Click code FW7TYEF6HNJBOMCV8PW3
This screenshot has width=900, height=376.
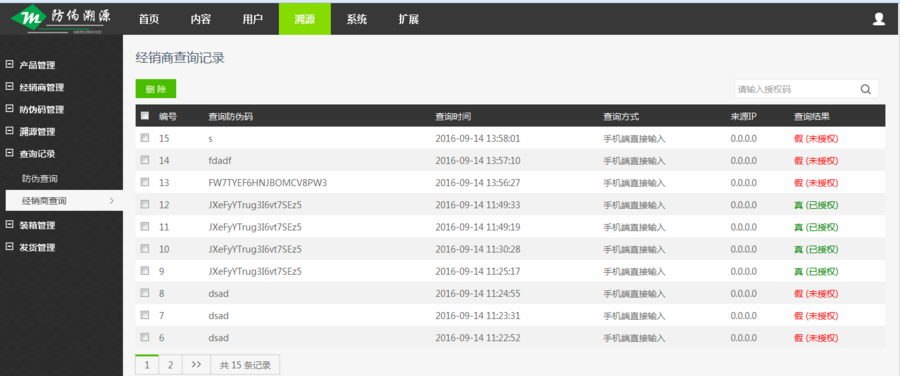(x=267, y=183)
